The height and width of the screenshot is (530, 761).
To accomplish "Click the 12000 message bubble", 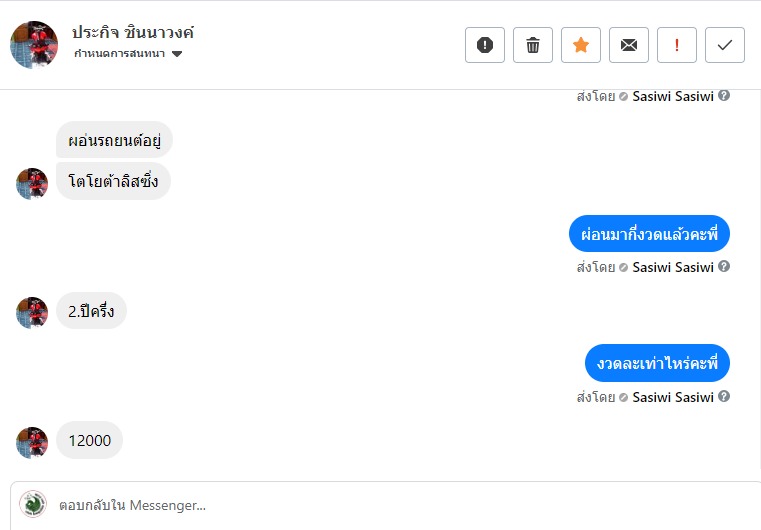I will click(x=89, y=440).
